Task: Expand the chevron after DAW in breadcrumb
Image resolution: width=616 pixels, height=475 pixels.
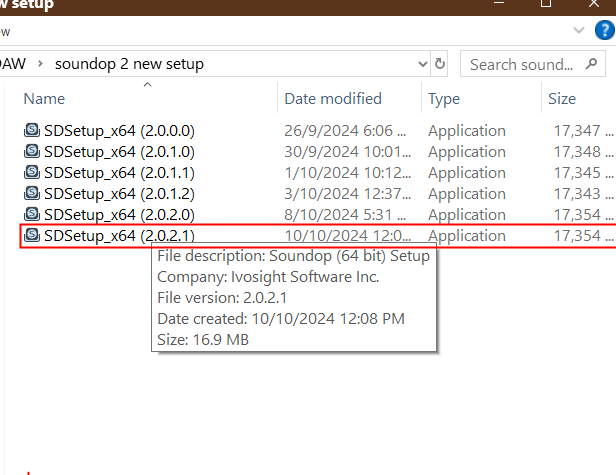Action: tap(40, 64)
